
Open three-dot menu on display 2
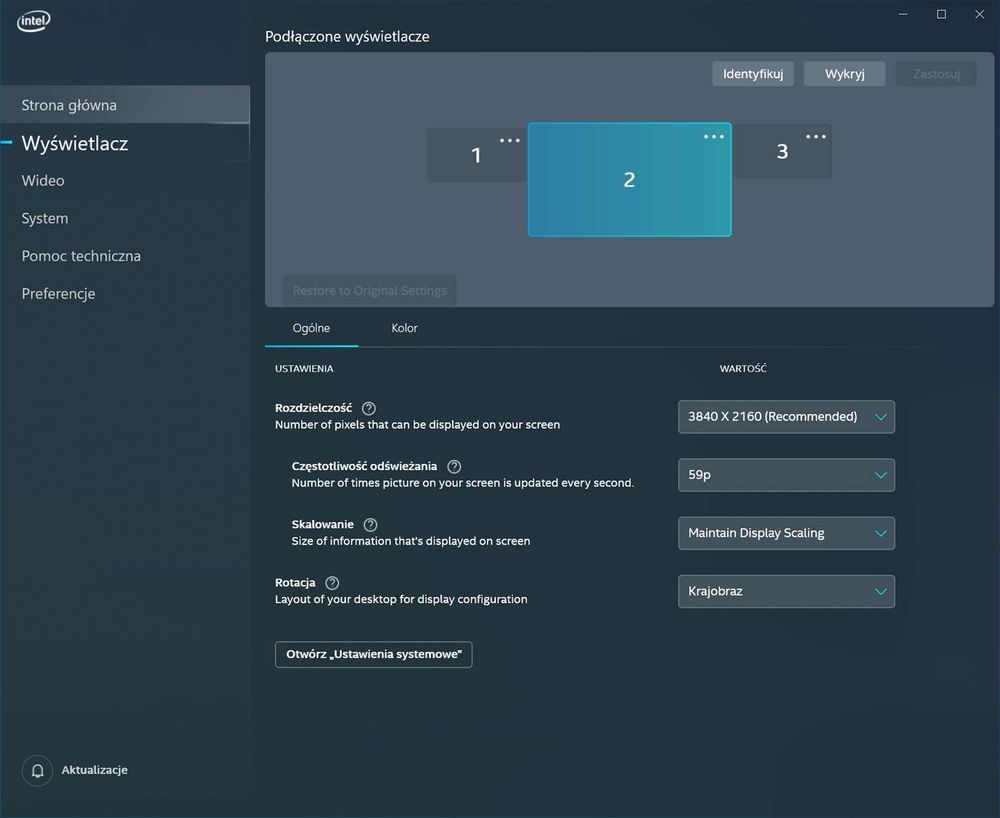pyautogui.click(x=714, y=136)
